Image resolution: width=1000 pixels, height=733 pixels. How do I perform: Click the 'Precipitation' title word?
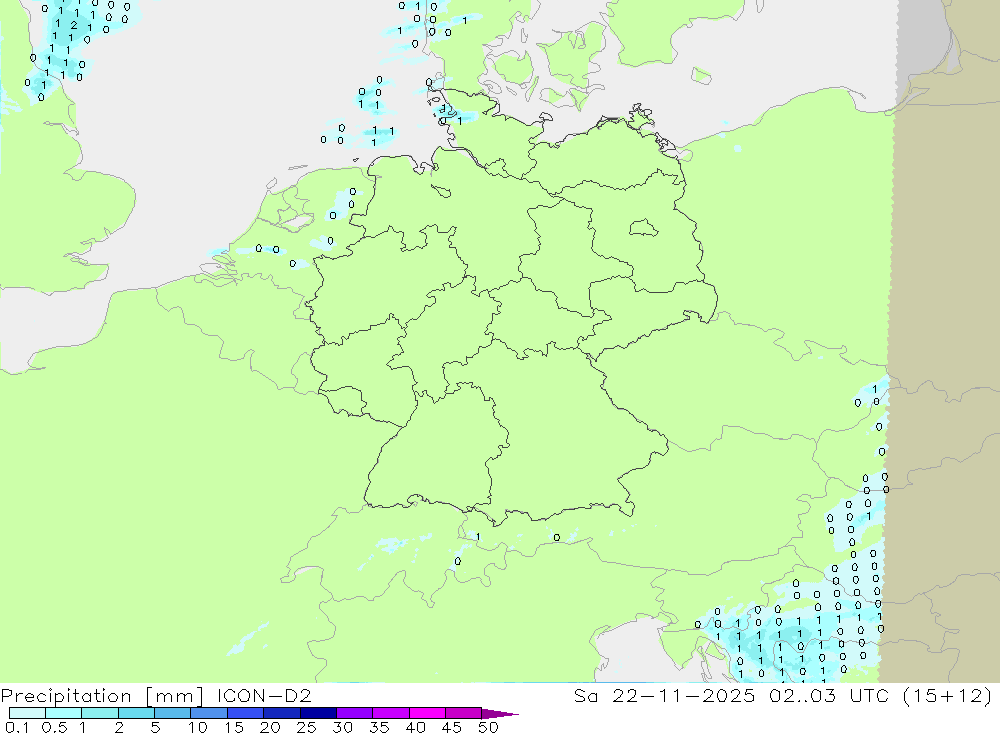66,695
